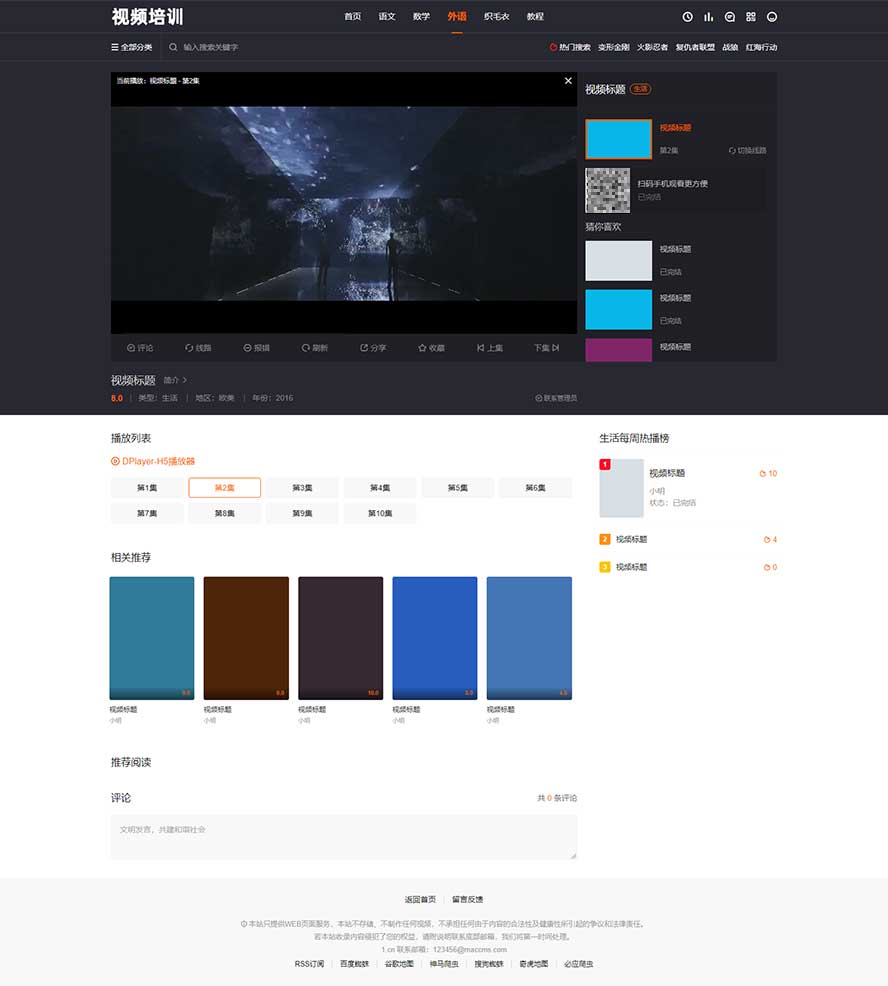
Task: Click 切换线路 to switch source
Action: pos(747,150)
